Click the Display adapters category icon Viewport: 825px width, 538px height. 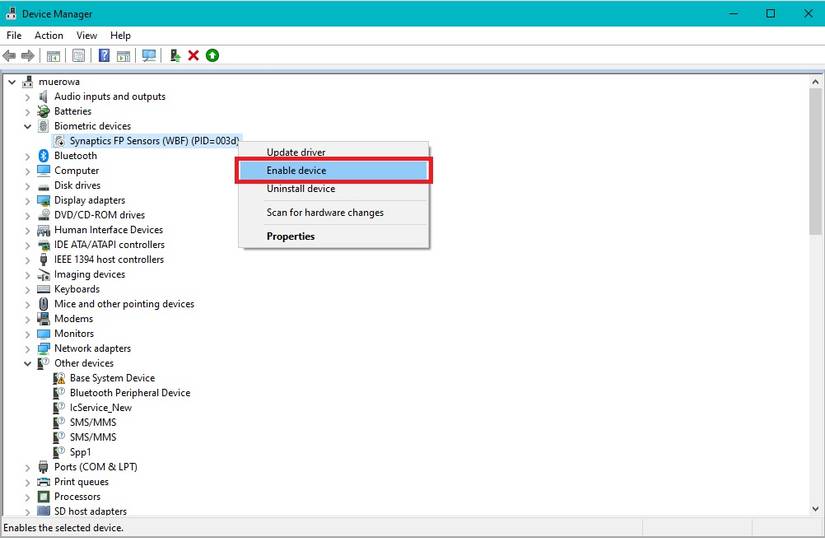(x=44, y=200)
